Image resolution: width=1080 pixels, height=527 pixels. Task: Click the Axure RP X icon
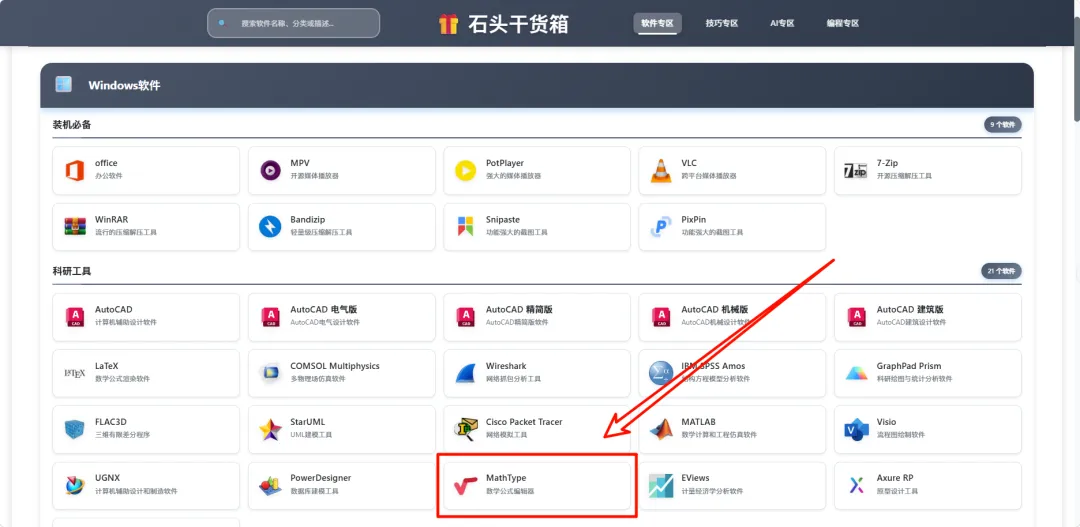(856, 486)
